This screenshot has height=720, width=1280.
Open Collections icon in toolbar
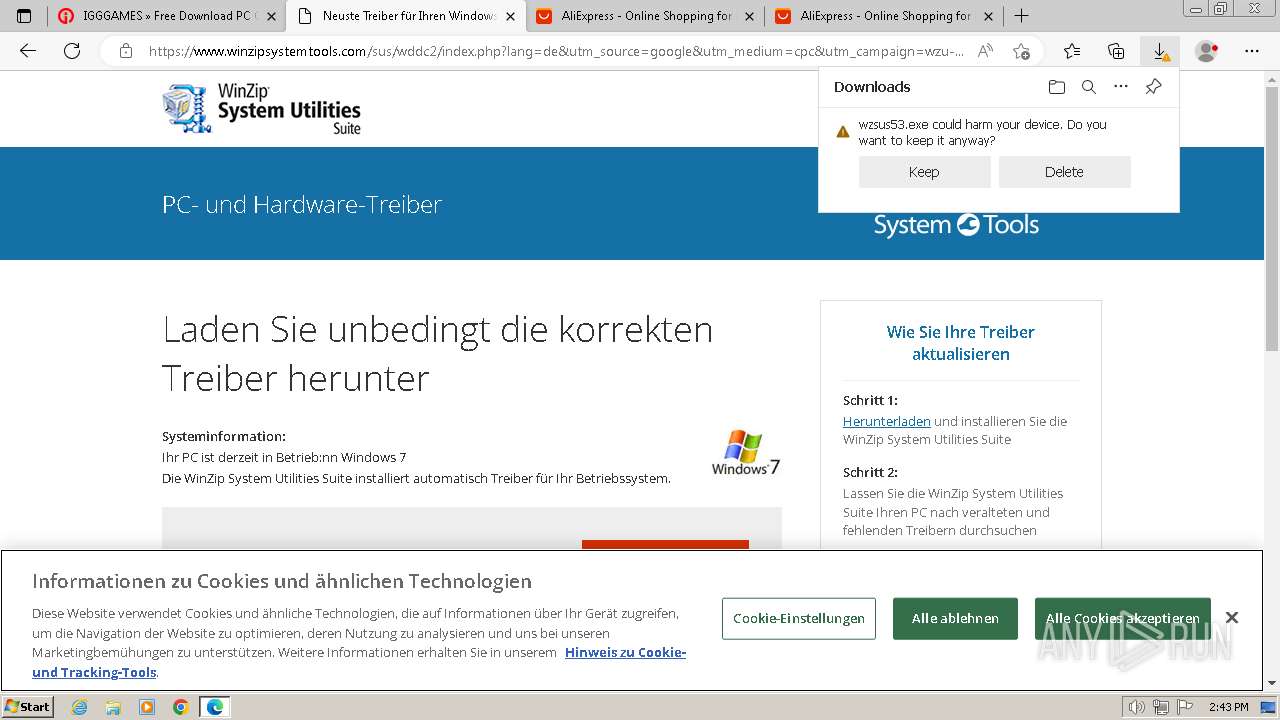click(x=1116, y=51)
